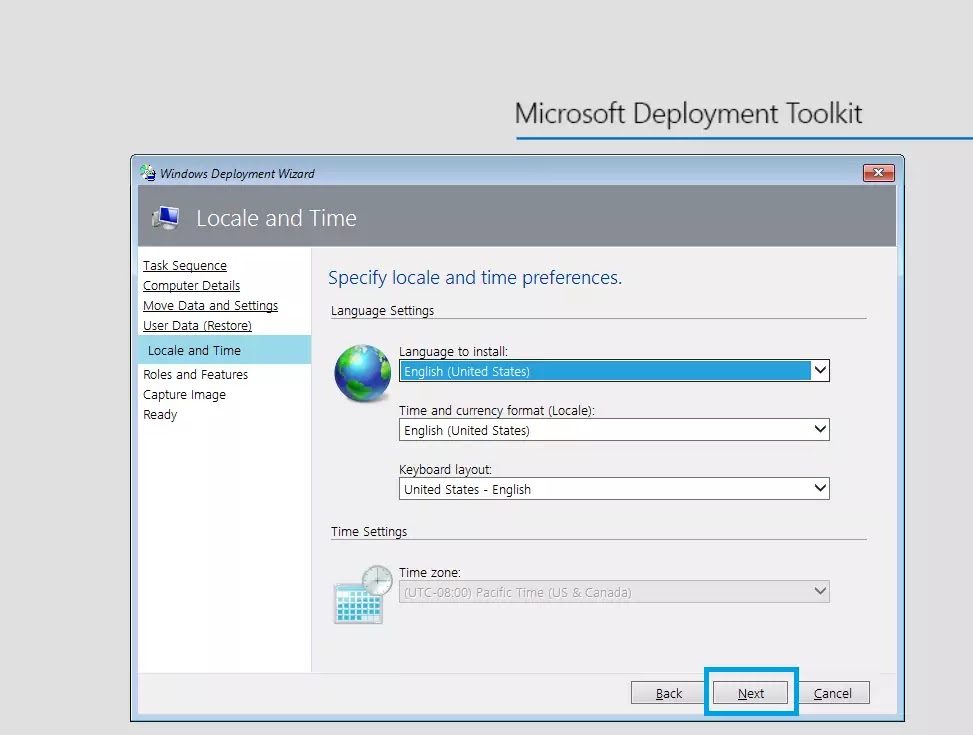Screen dimensions: 973x735
Task: Cancel the deployment wizard
Action: pos(832,693)
